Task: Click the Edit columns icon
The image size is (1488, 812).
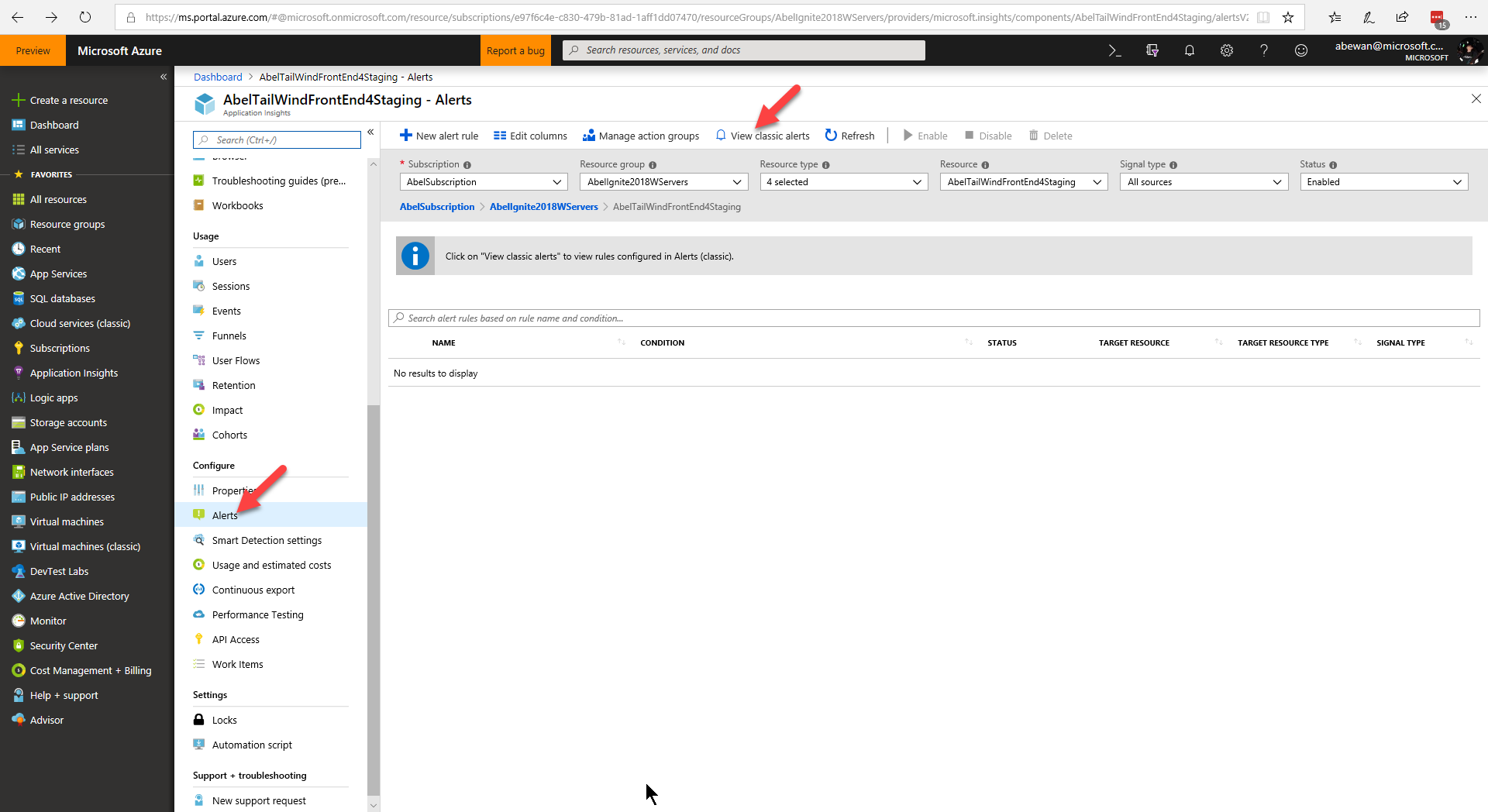Action: click(500, 136)
